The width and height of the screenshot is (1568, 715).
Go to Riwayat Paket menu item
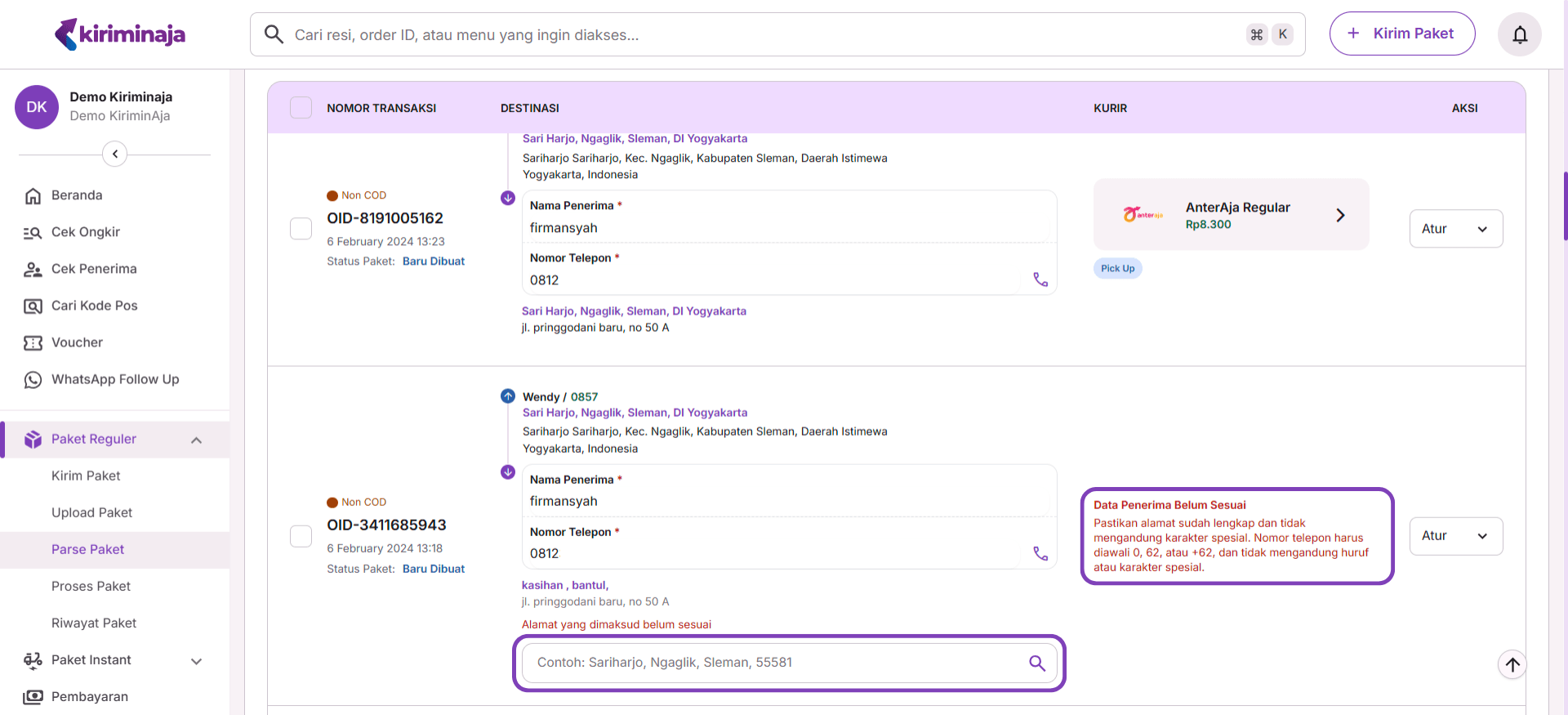(94, 623)
